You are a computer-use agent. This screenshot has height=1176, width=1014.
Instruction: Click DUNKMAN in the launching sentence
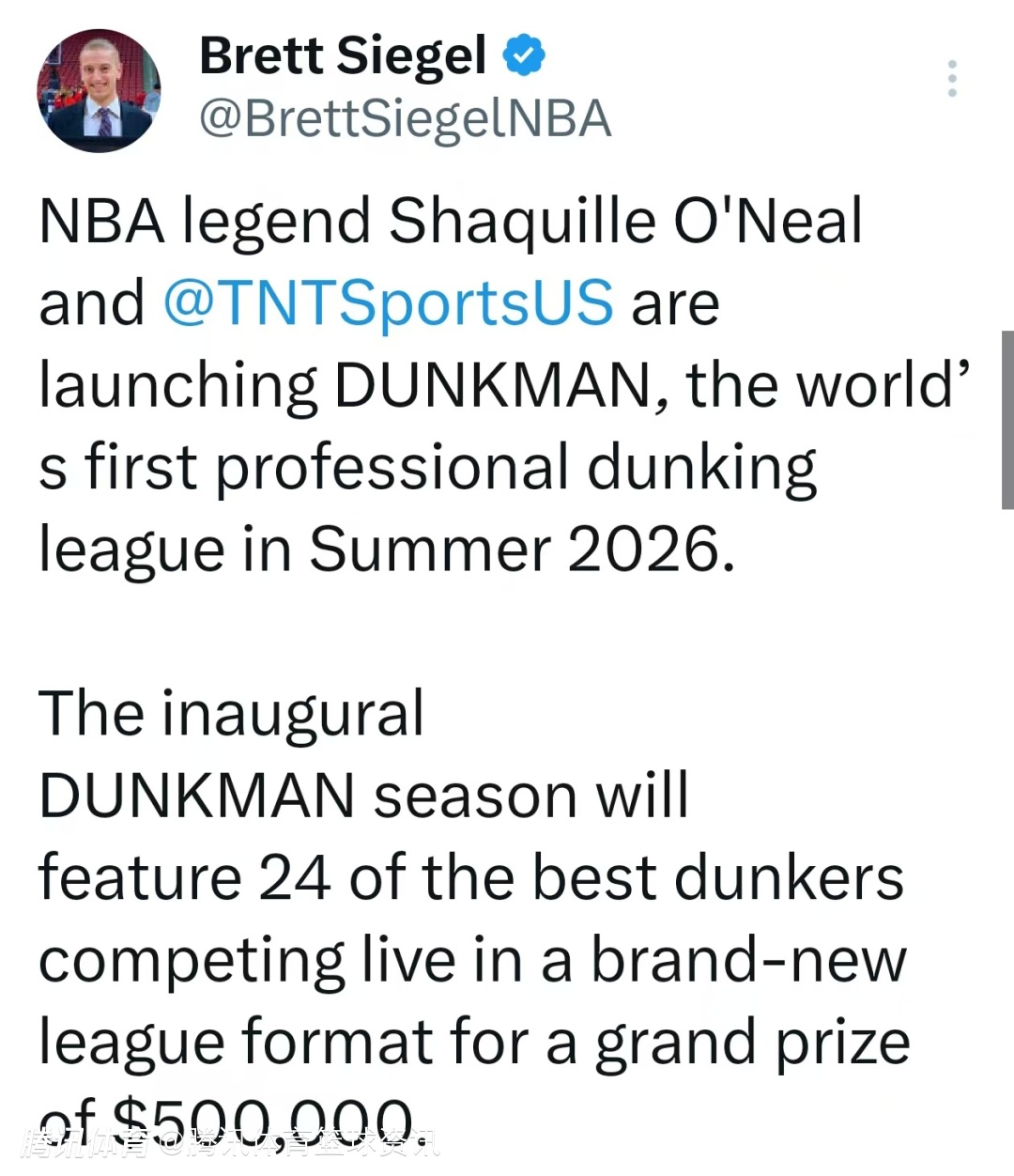492,385
